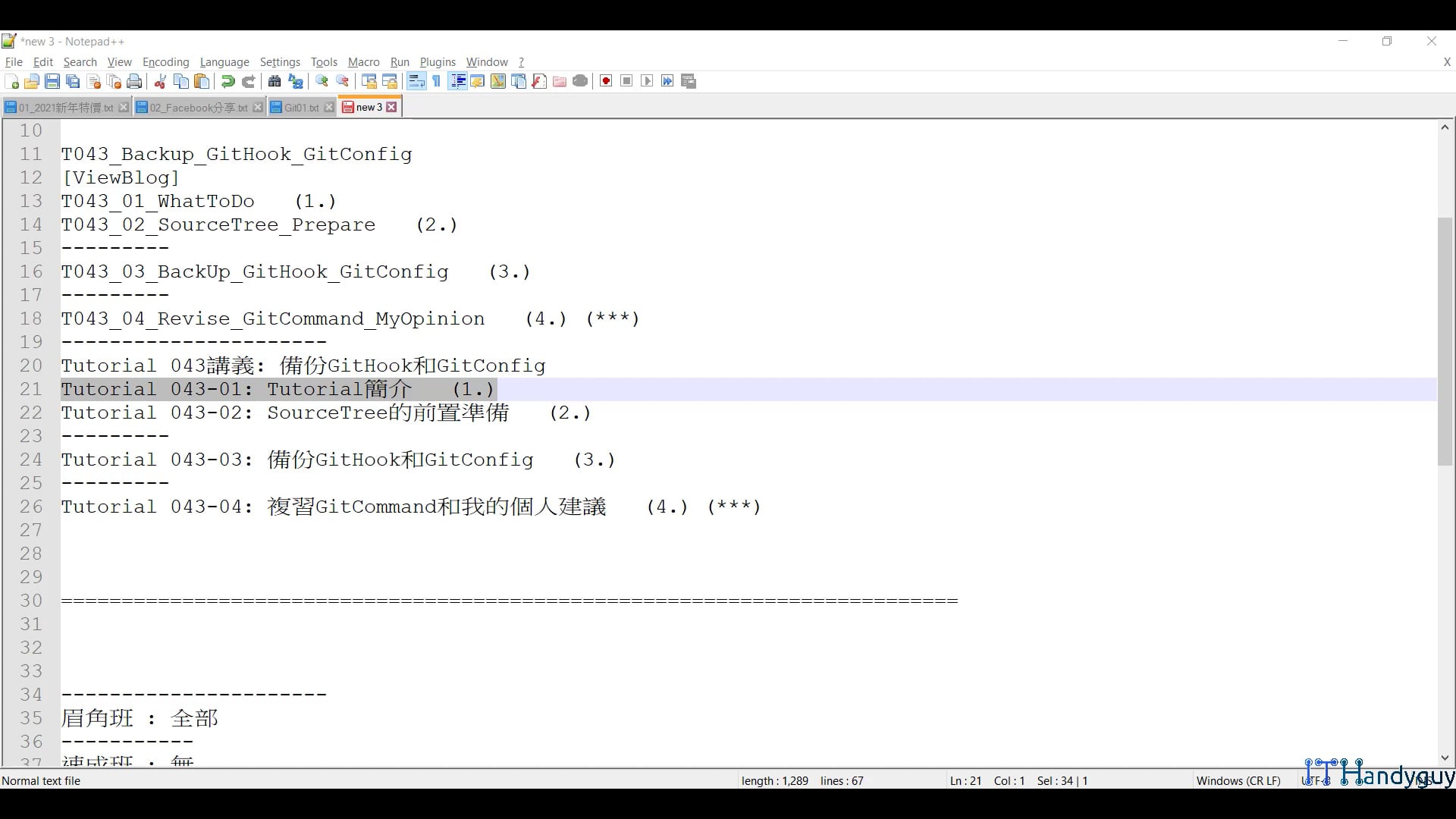Click the Windows (CR LF) status field
The width and height of the screenshot is (1456, 819).
tap(1238, 780)
